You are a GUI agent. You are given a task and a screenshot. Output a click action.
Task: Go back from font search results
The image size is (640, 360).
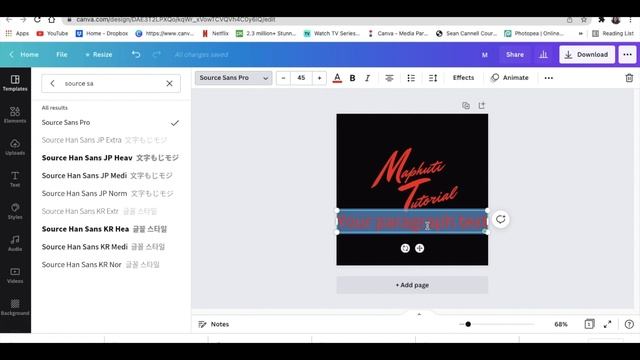(x=52, y=83)
